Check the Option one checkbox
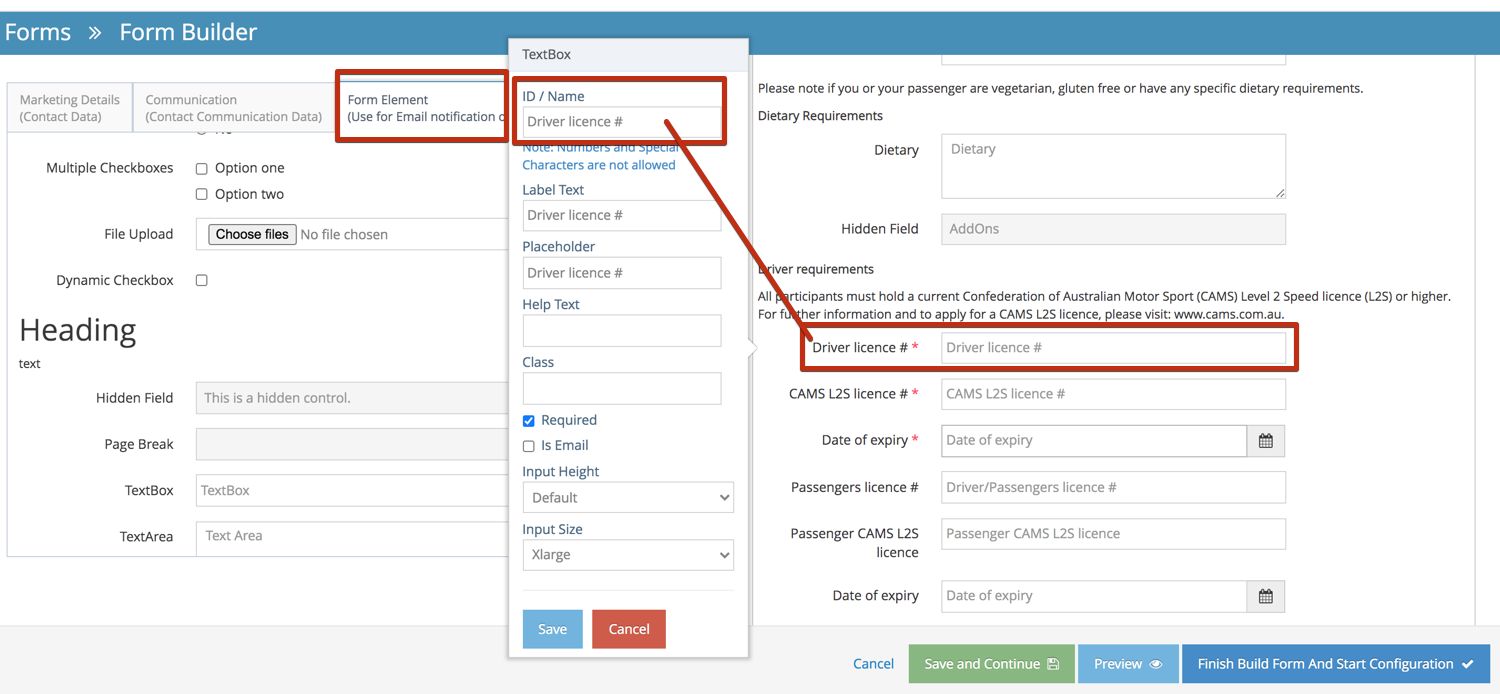This screenshot has height=694, width=1500. point(202,169)
